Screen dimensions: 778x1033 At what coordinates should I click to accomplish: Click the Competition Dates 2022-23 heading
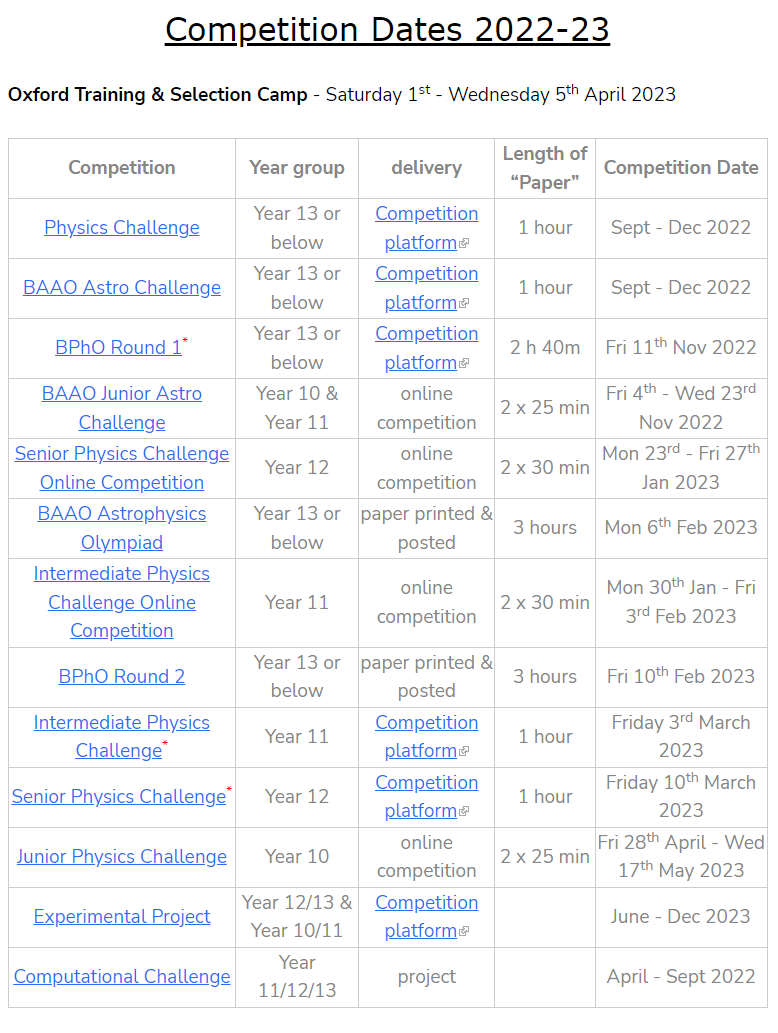(x=387, y=30)
